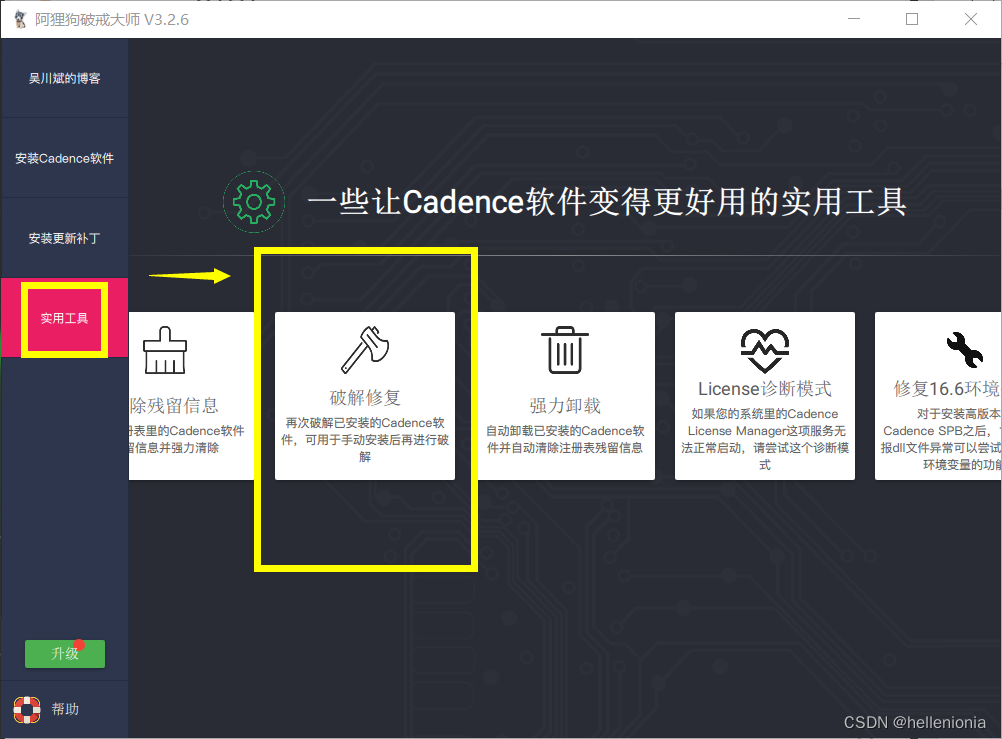Visit 吴川斌的博客 from the sidebar
1002x739 pixels.
point(64,78)
